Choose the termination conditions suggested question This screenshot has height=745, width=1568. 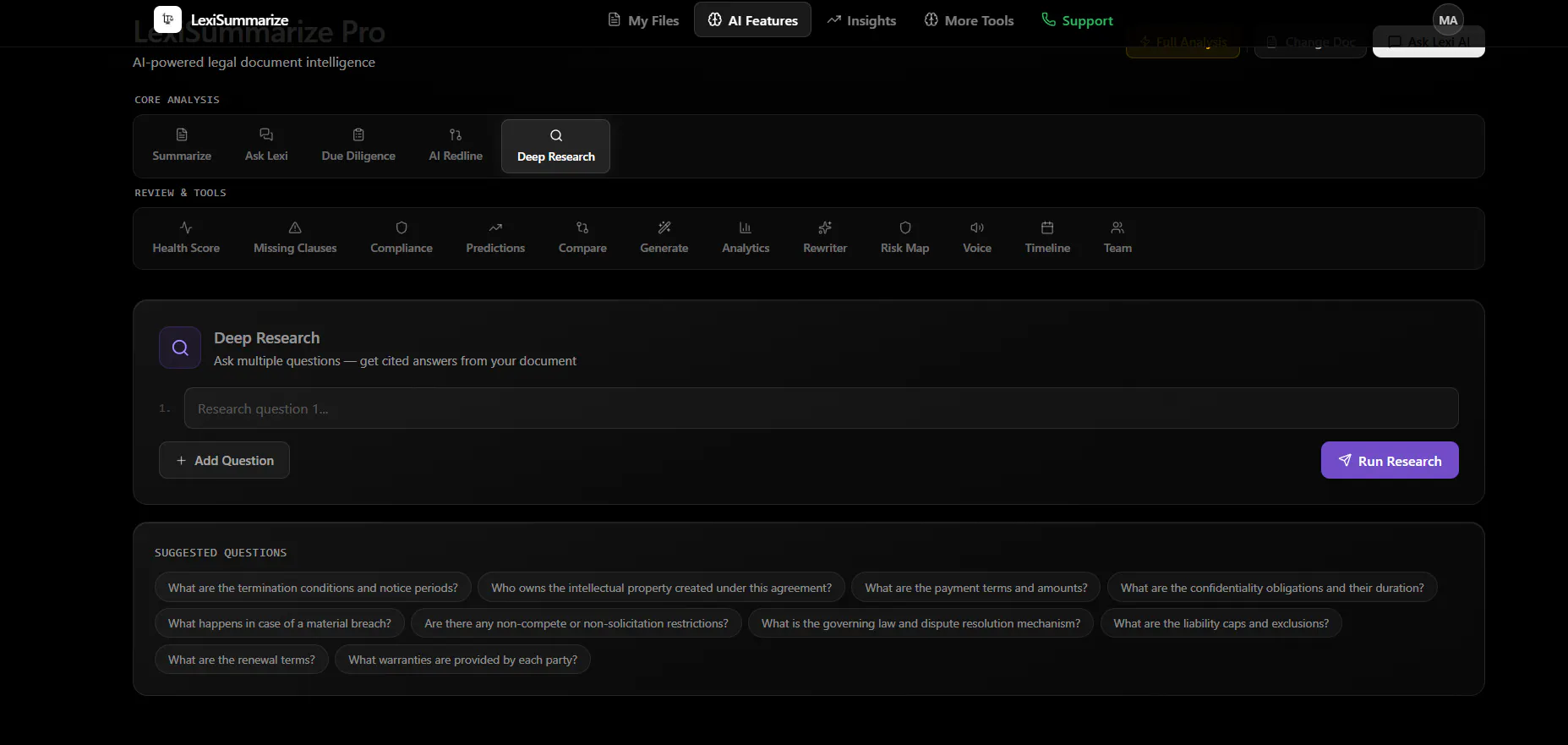[x=313, y=588]
